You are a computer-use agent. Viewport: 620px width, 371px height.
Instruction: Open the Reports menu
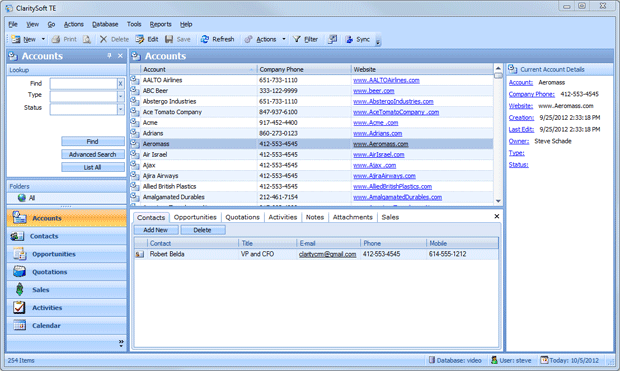(x=161, y=24)
